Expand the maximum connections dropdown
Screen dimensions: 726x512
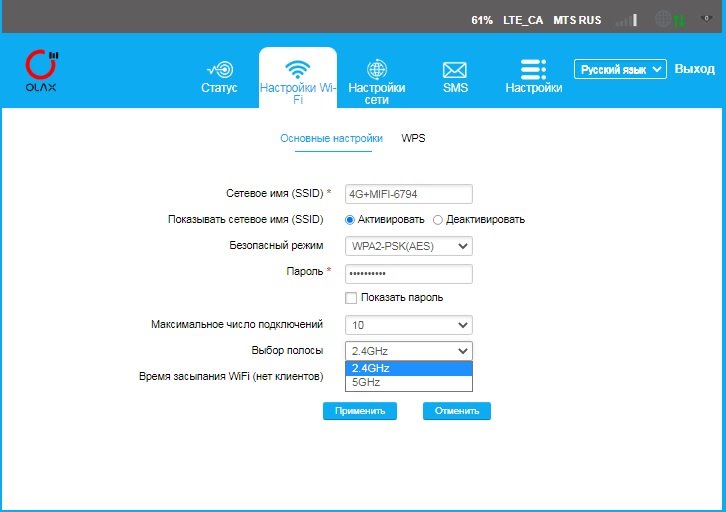[x=408, y=325]
